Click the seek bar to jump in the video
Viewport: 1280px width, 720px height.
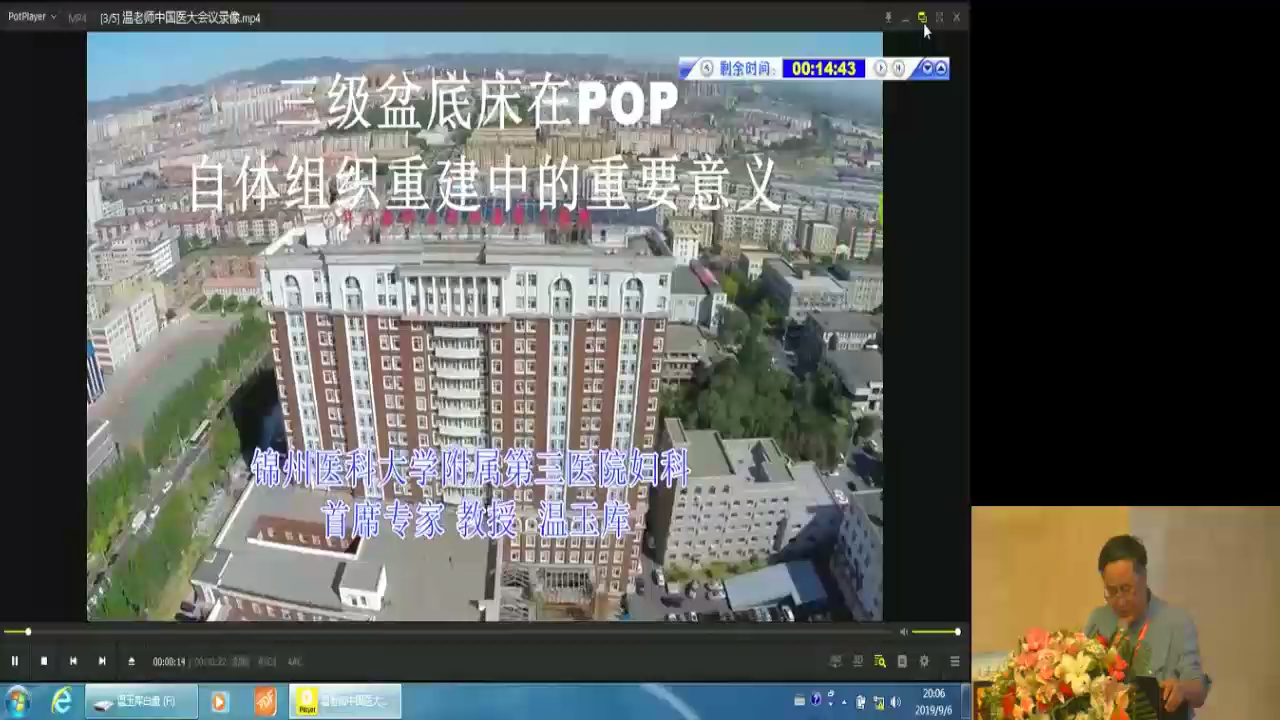point(450,632)
